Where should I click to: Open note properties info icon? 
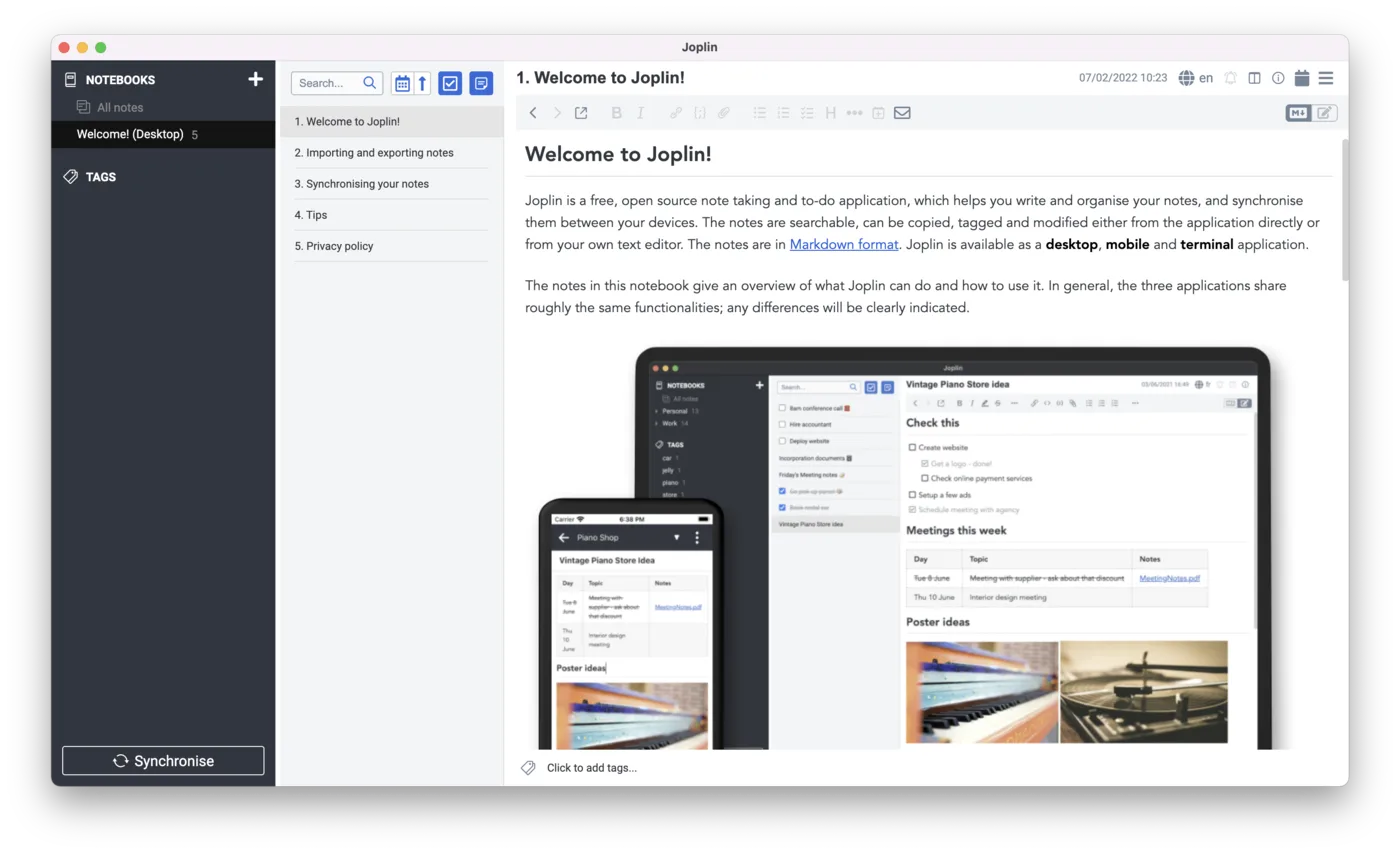[1278, 78]
